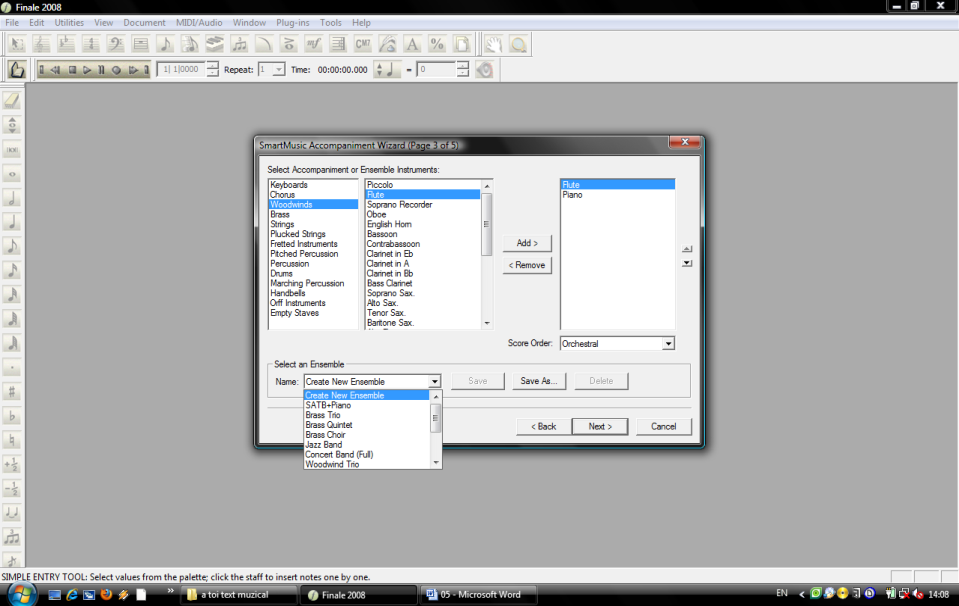The image size is (959, 606).
Task: Activate the Clef tool bass clef icon
Action: point(116,44)
